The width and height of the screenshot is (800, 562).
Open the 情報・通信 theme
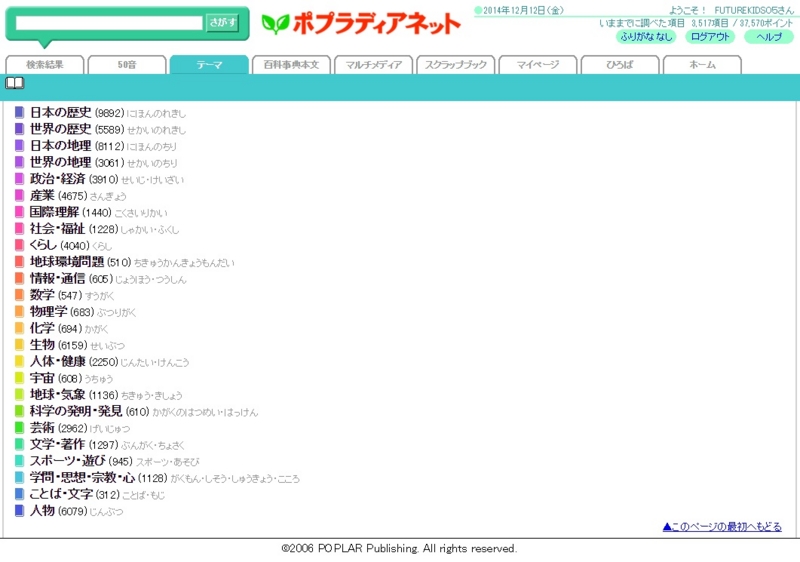(x=58, y=278)
